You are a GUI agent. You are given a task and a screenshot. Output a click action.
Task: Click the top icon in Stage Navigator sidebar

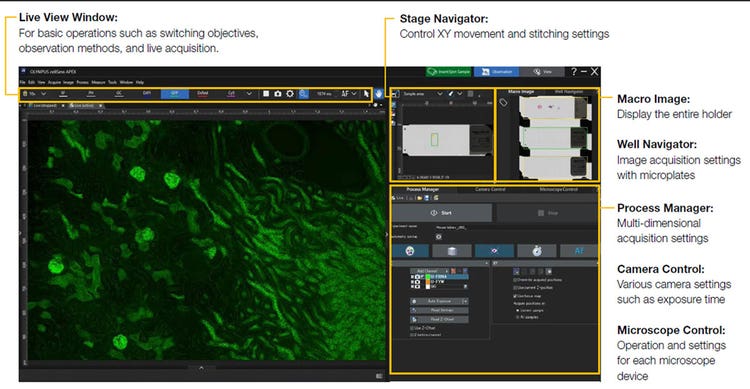(395, 94)
